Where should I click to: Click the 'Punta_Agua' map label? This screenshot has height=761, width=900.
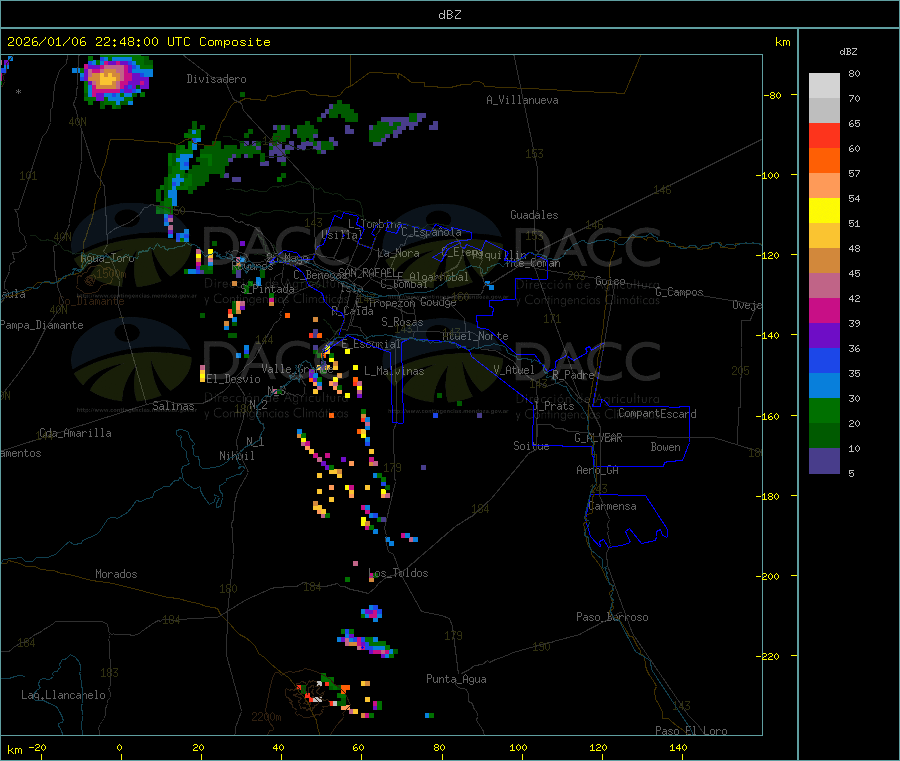(456, 679)
